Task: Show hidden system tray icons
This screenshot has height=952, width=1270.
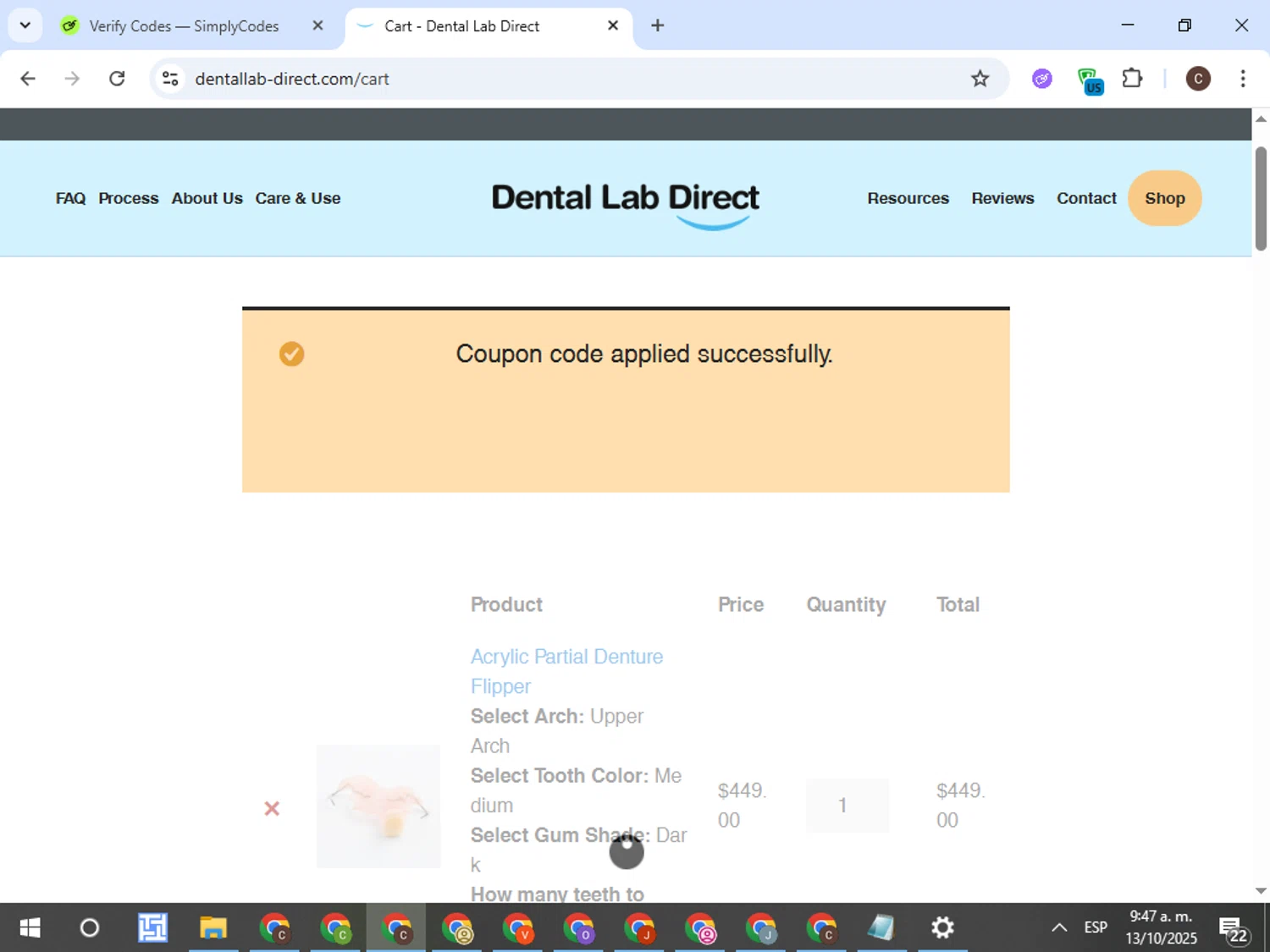Action: [1059, 927]
